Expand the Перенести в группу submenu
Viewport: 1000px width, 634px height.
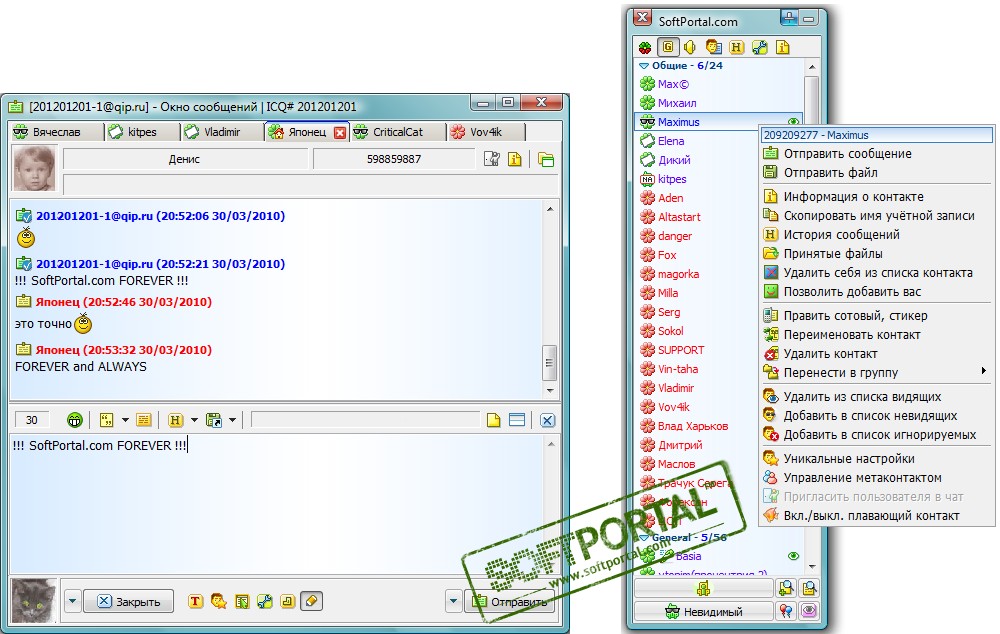[876, 372]
